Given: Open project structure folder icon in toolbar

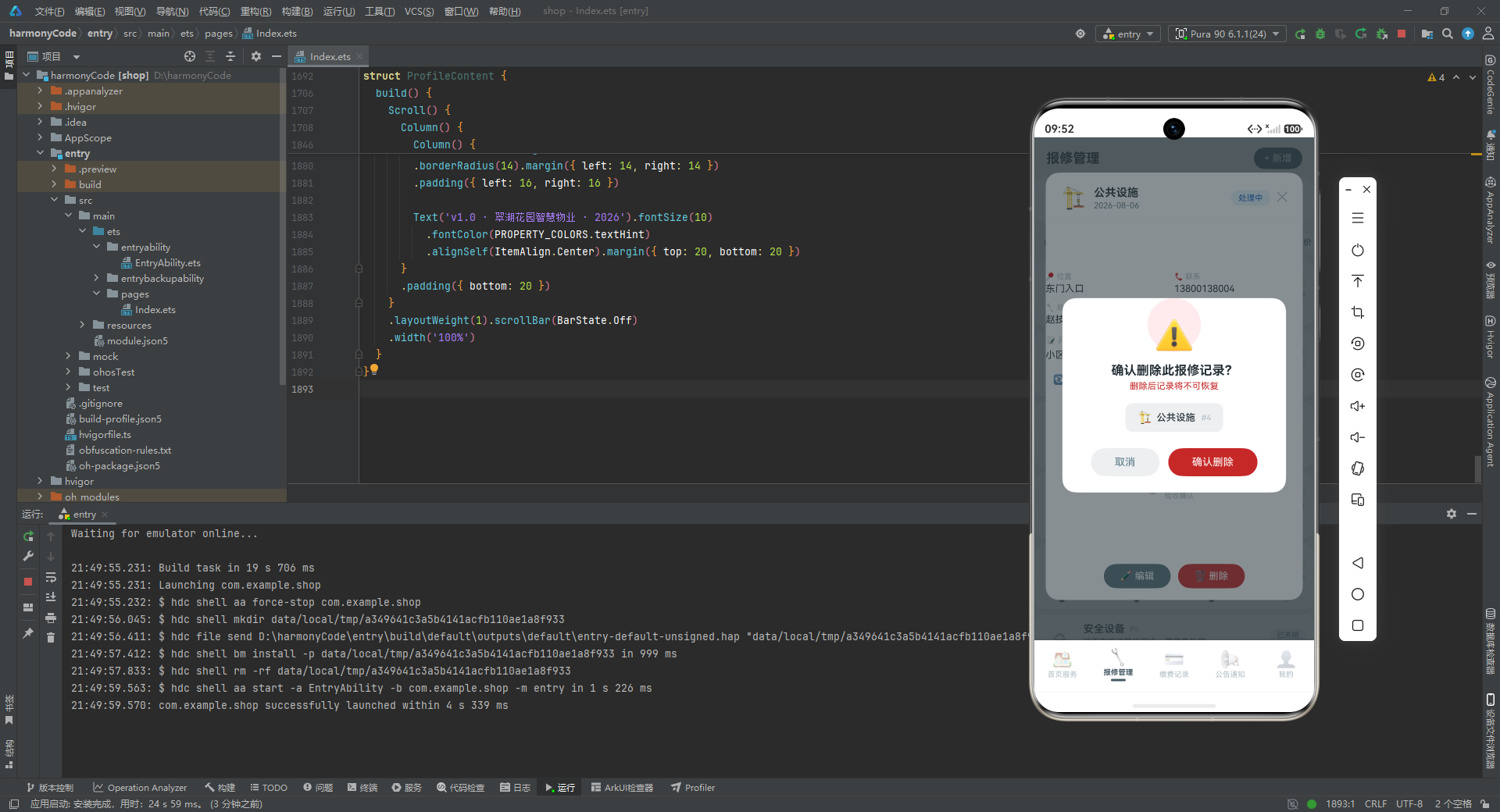Looking at the screenshot, I should 1427,34.
